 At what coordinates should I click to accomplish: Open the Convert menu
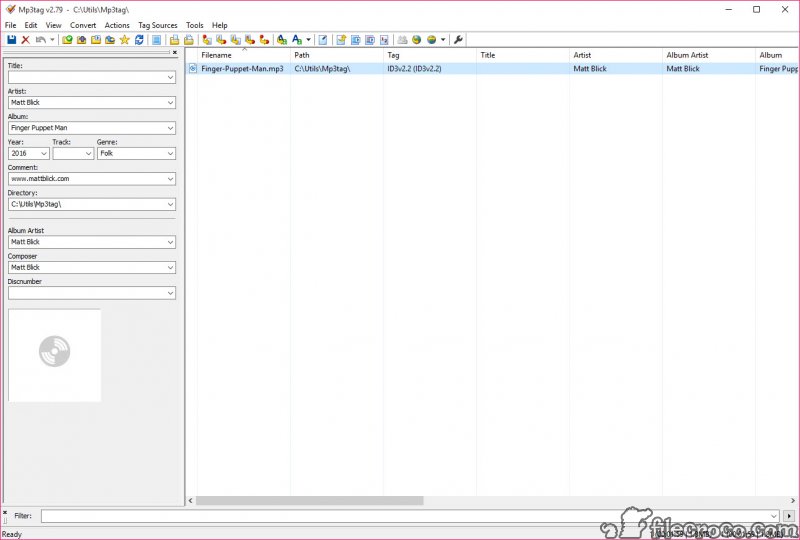(x=83, y=25)
